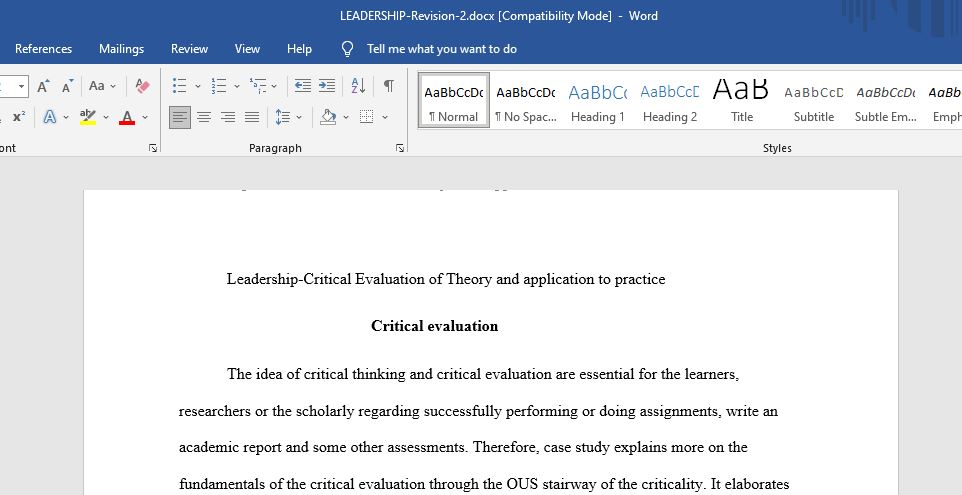Image resolution: width=962 pixels, height=495 pixels.
Task: Decrease paragraph indent
Action: pyautogui.click(x=302, y=86)
